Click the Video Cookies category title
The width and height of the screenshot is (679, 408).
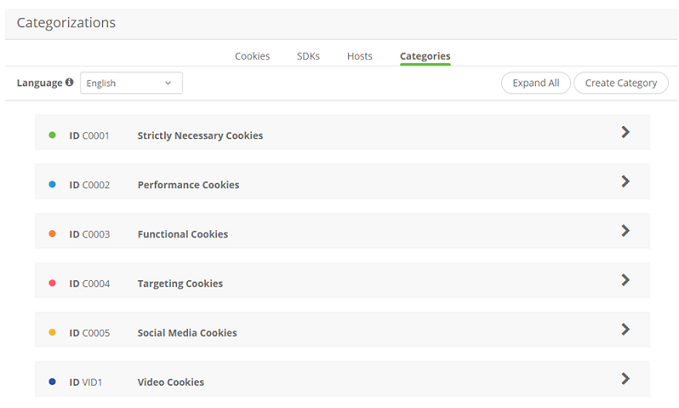pos(171,382)
